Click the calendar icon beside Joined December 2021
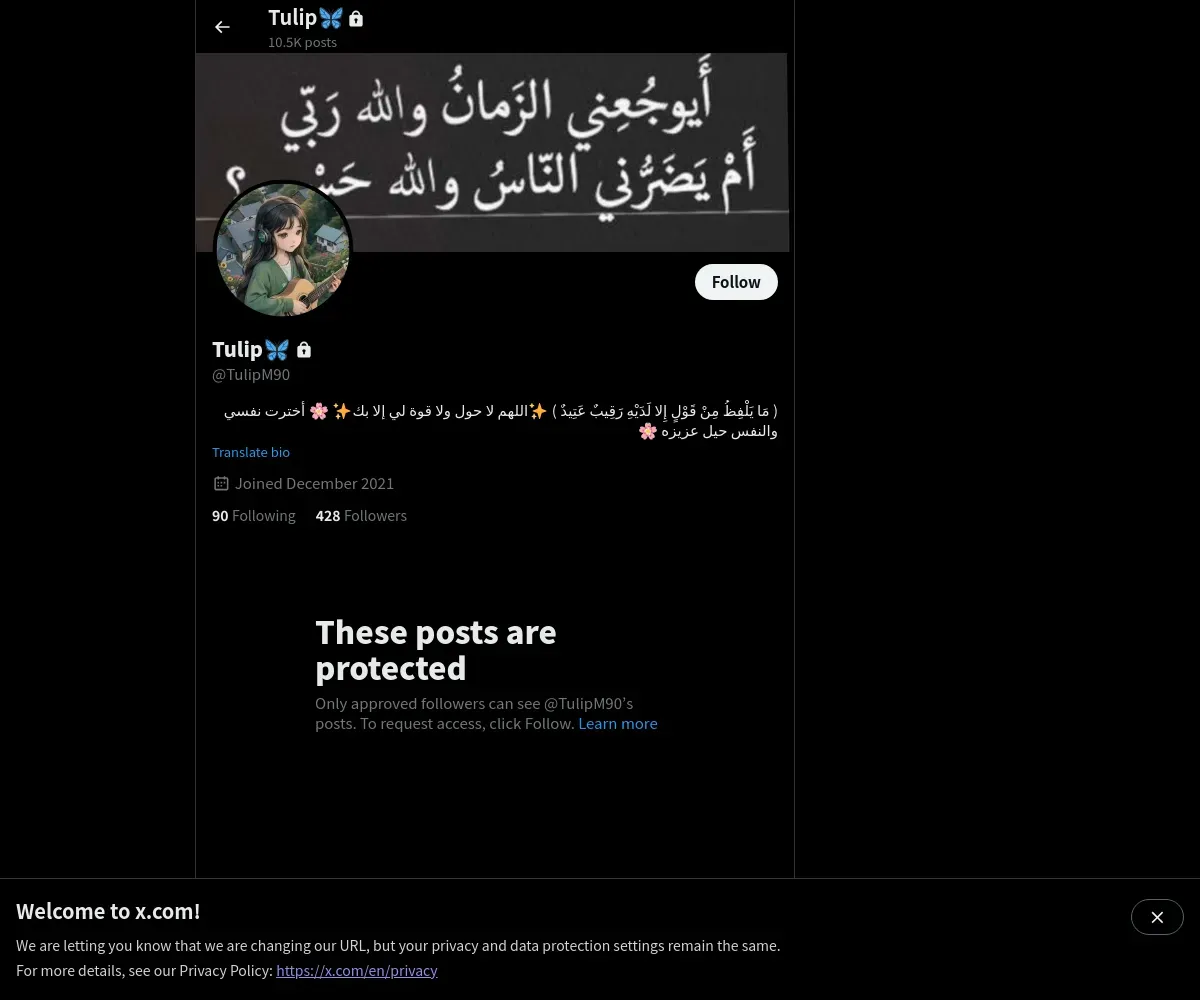This screenshot has height=1000, width=1200. pyautogui.click(x=221, y=483)
